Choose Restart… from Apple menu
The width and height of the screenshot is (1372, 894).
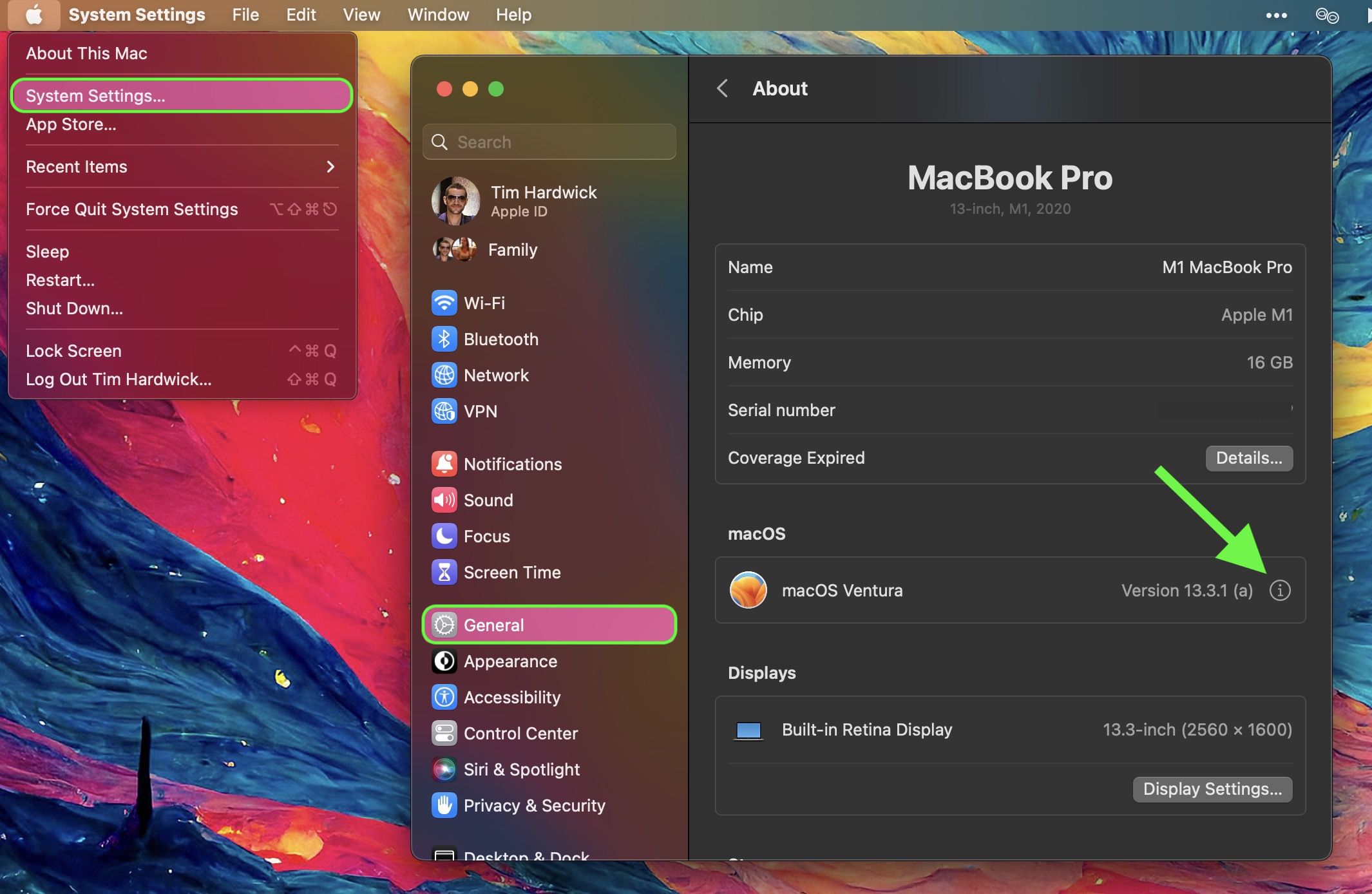pyautogui.click(x=182, y=280)
